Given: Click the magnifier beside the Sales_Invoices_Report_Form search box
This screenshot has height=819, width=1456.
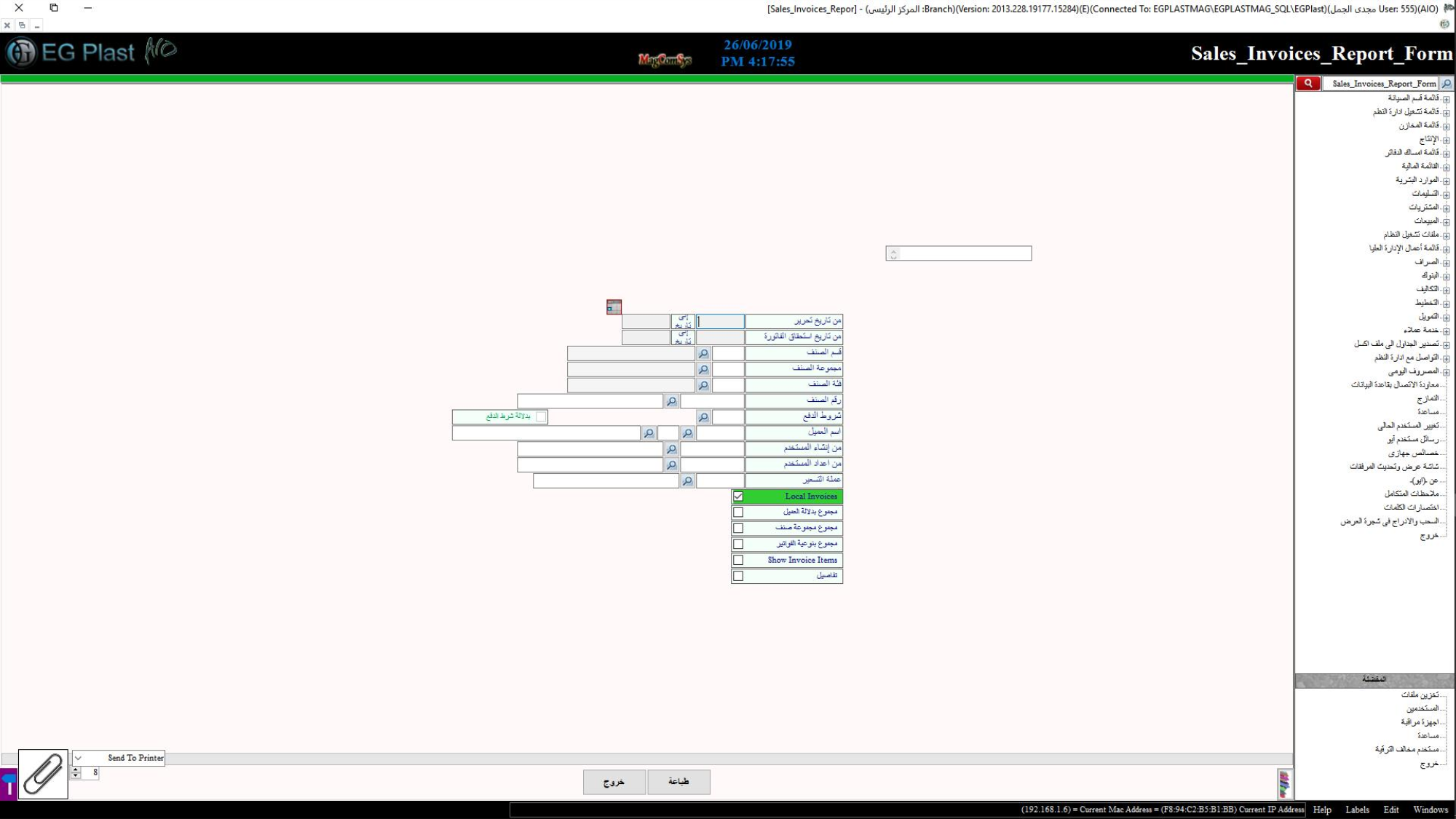Looking at the screenshot, I should [x=1447, y=84].
